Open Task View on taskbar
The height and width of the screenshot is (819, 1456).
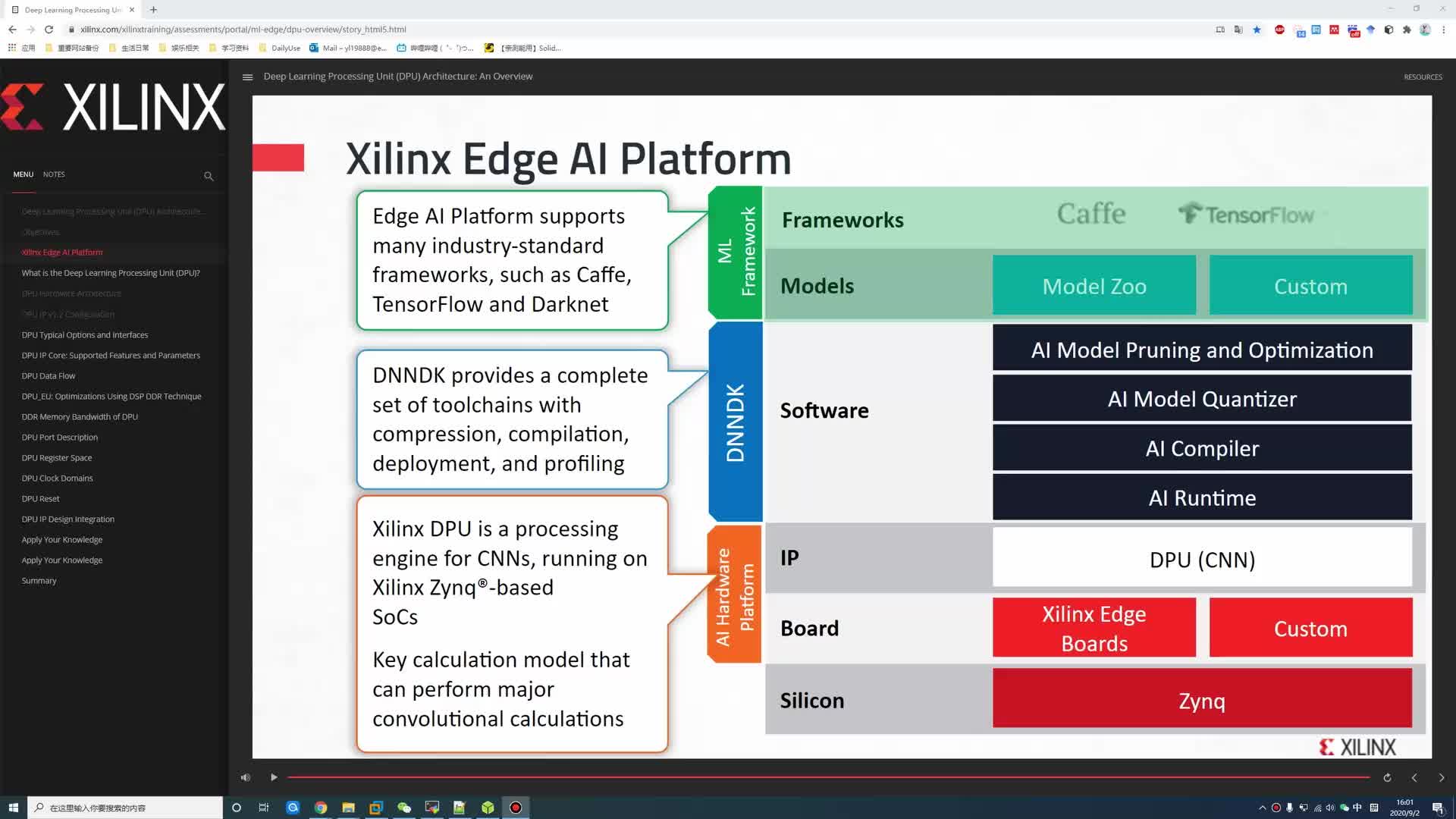264,808
